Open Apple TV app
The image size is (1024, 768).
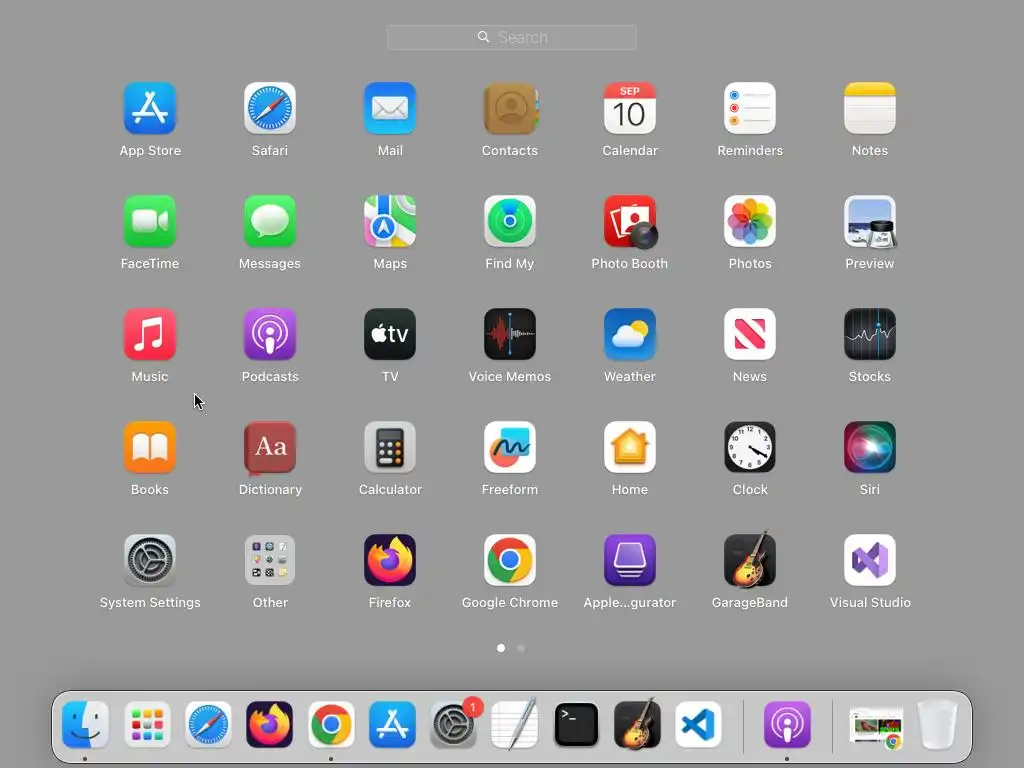(x=390, y=334)
